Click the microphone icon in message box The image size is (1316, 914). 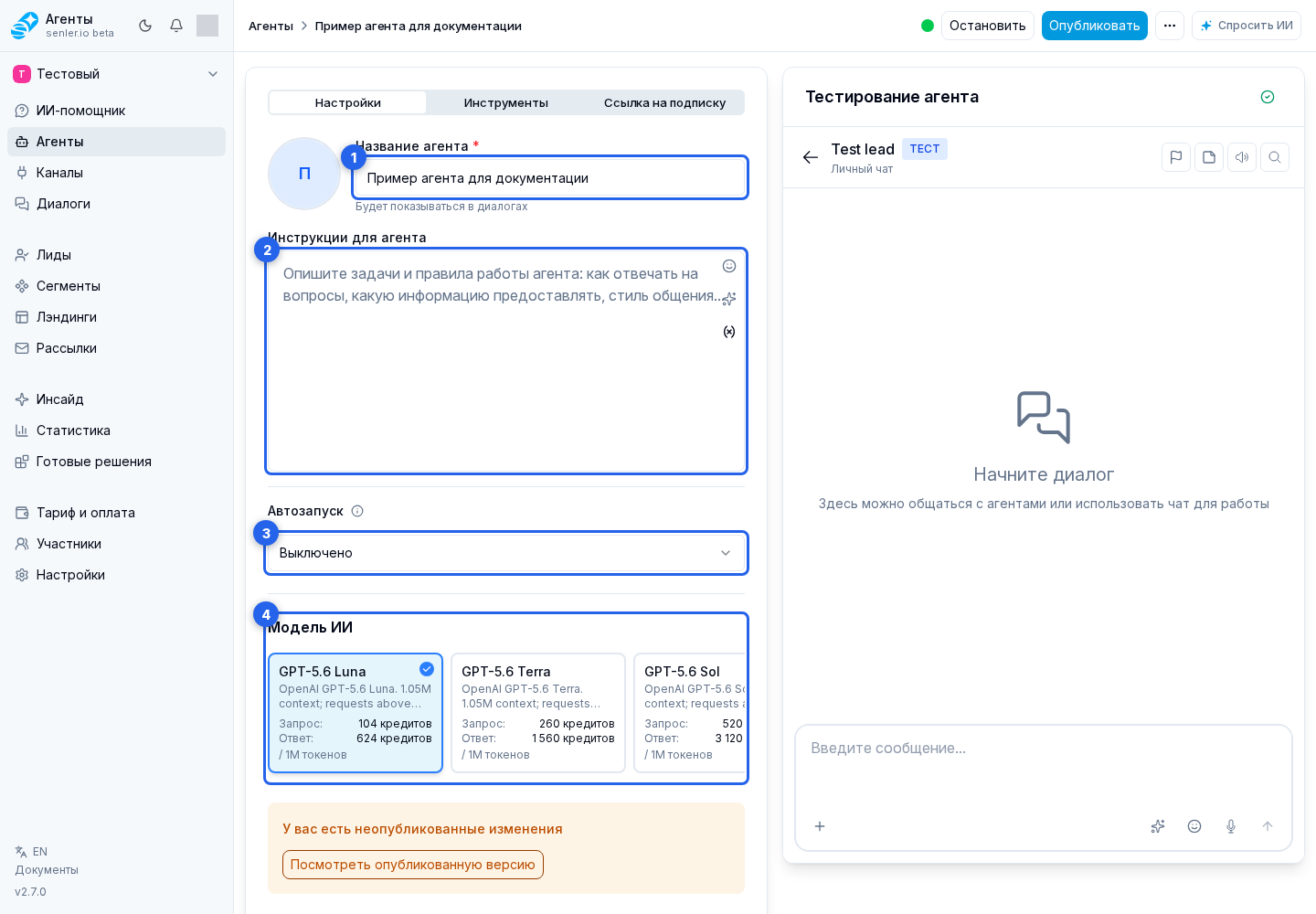click(x=1231, y=826)
